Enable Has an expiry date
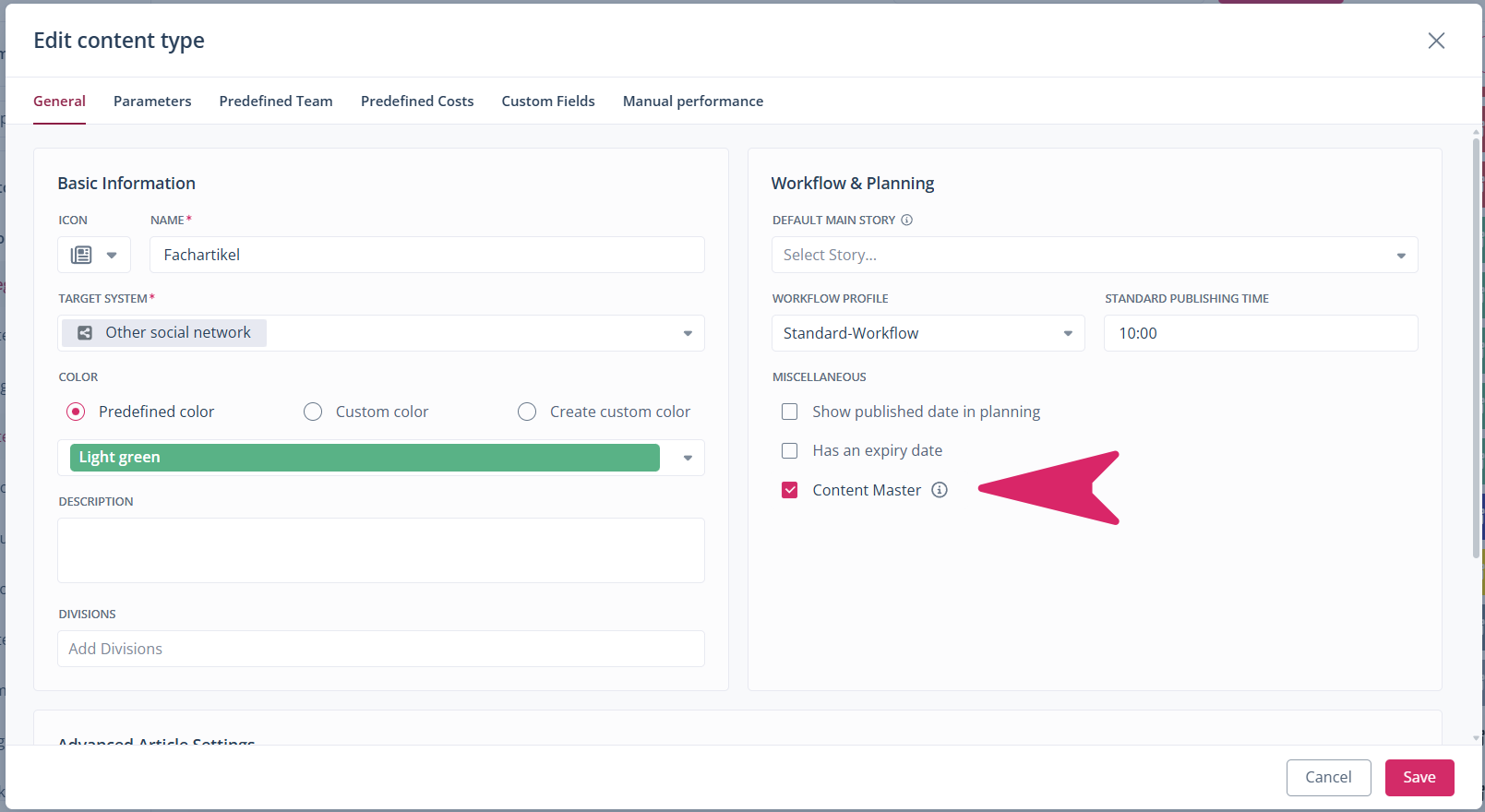 789,451
